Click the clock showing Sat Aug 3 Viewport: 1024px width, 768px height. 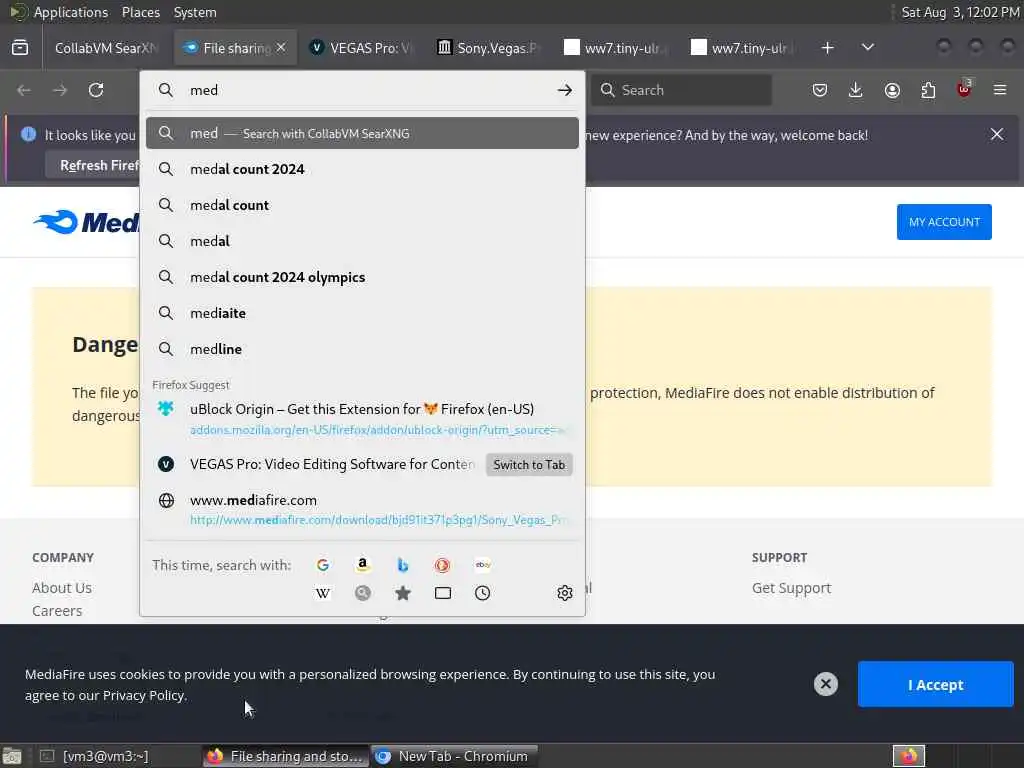pyautogui.click(x=960, y=12)
